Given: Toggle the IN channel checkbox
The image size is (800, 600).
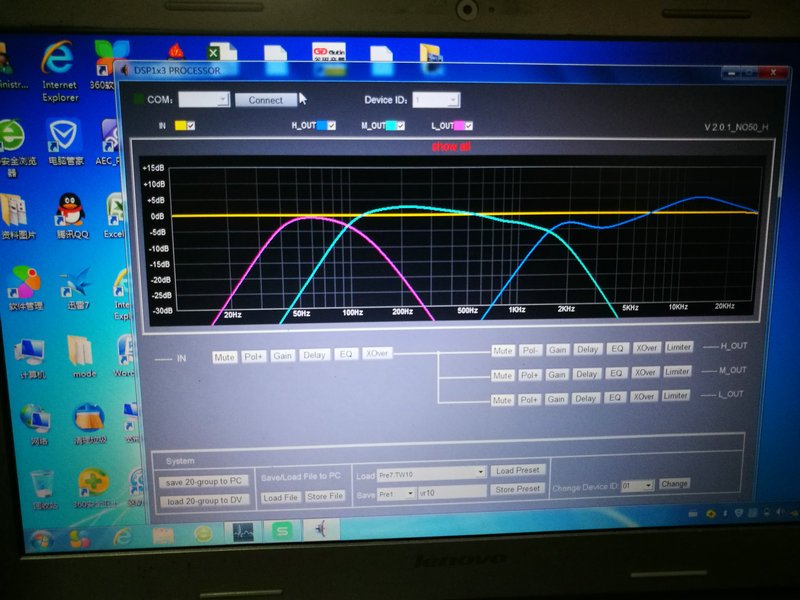Looking at the screenshot, I should 189,123.
